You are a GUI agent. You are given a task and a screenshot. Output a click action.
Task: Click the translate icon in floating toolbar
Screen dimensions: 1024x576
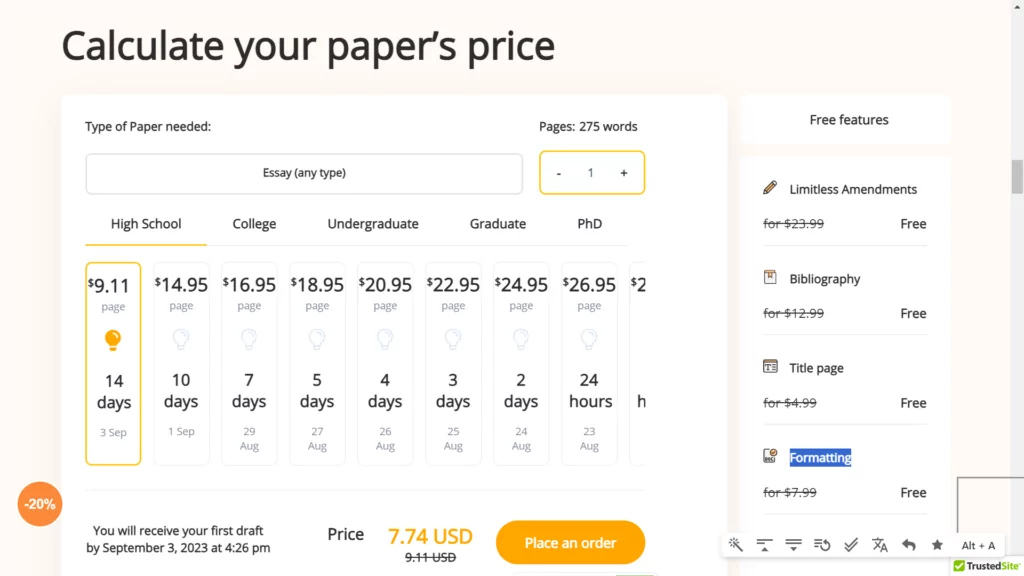(880, 545)
